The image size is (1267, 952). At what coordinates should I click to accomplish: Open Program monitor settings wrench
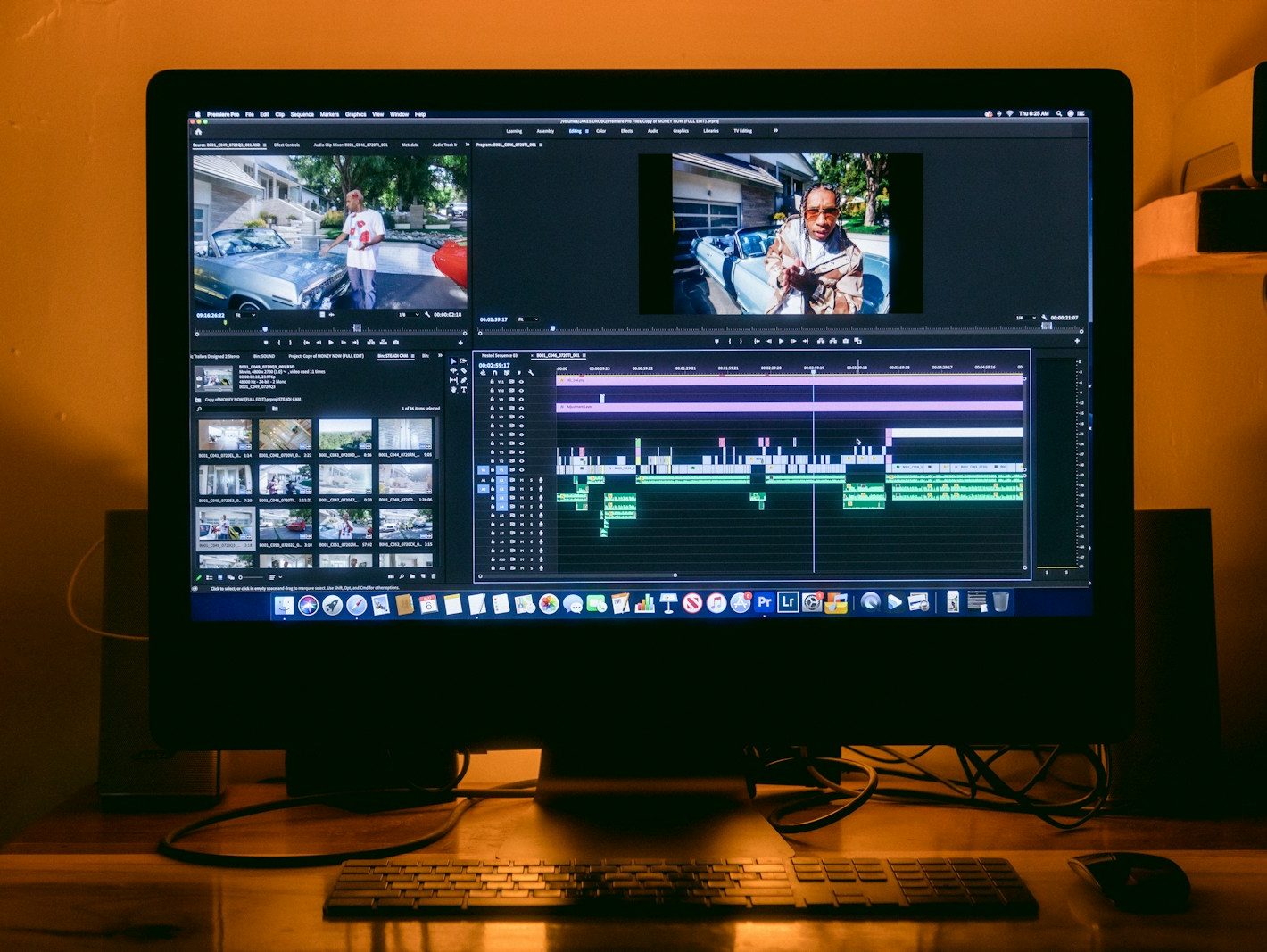[1044, 318]
